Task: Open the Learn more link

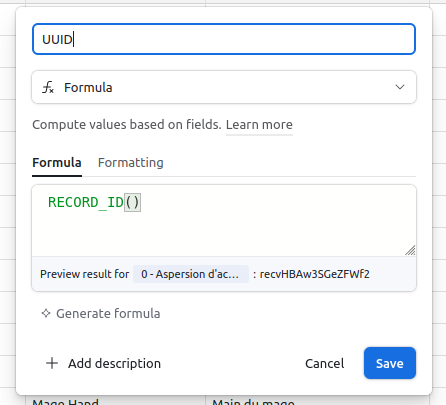Action: click(259, 125)
